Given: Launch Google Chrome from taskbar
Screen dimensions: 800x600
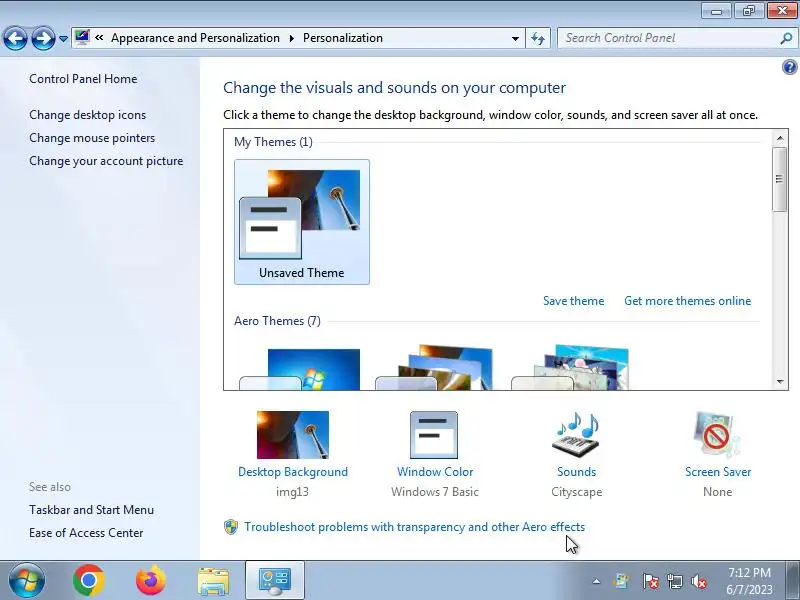Looking at the screenshot, I should coord(89,580).
